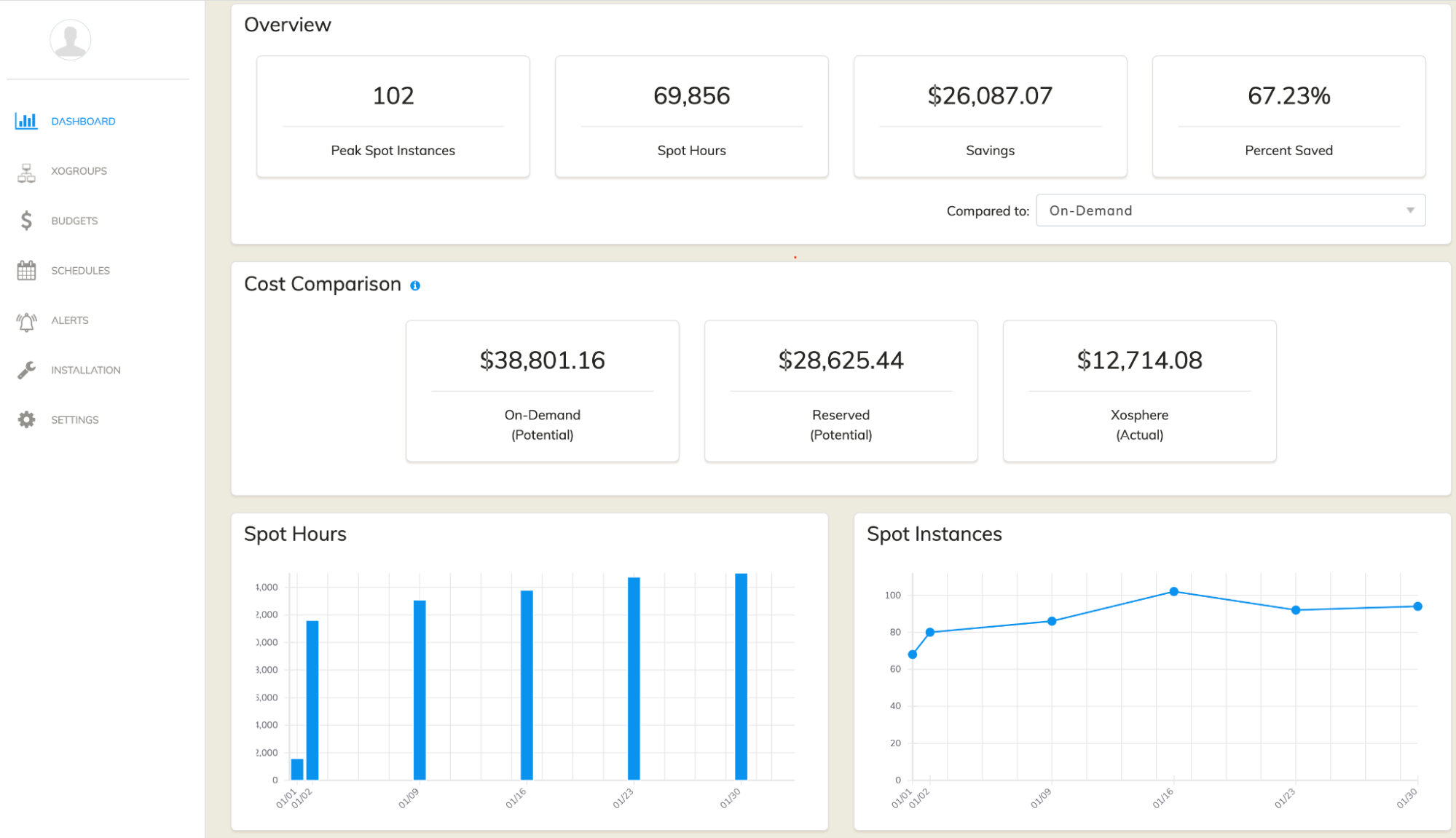Click the 01/09 bar in Spot Hours
Screen dimensions: 1456x838
coord(420,690)
